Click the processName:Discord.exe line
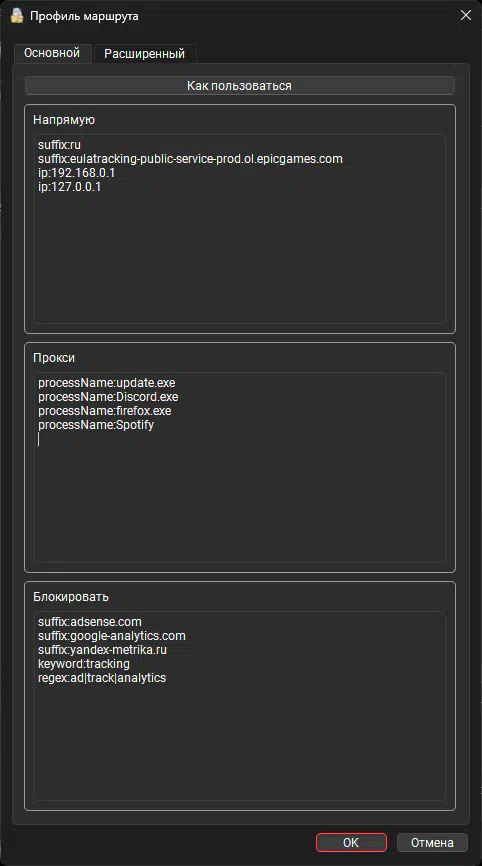Viewport: 482px width, 866px height. pyautogui.click(x=108, y=397)
